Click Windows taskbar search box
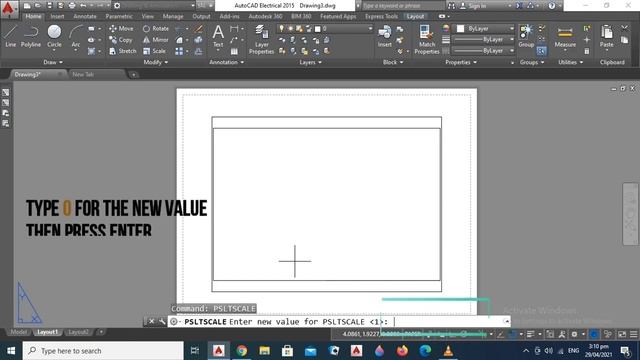 pos(103,351)
